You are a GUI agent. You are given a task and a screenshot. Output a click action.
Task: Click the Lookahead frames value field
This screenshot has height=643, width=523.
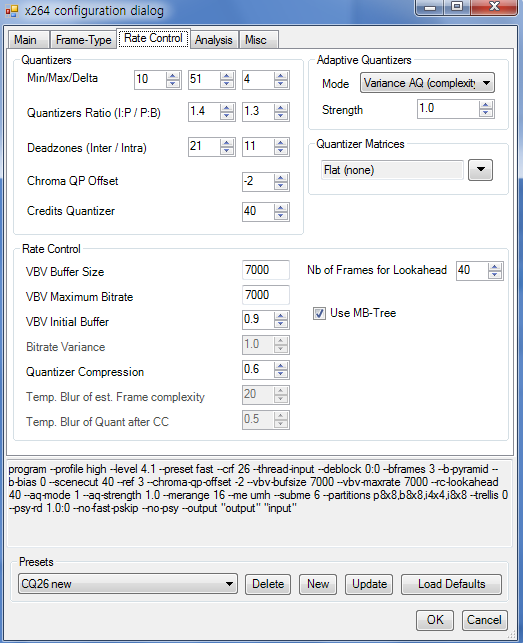[472, 271]
